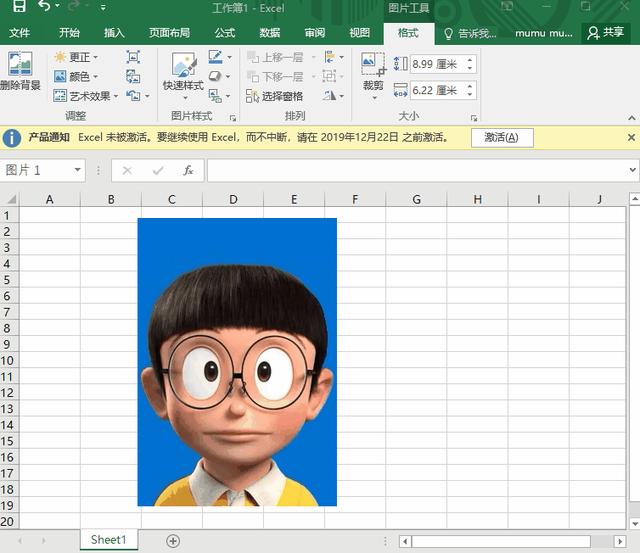The height and width of the screenshot is (553, 640).
Task: Open the 选择窗格 selection pane
Action: point(274,96)
